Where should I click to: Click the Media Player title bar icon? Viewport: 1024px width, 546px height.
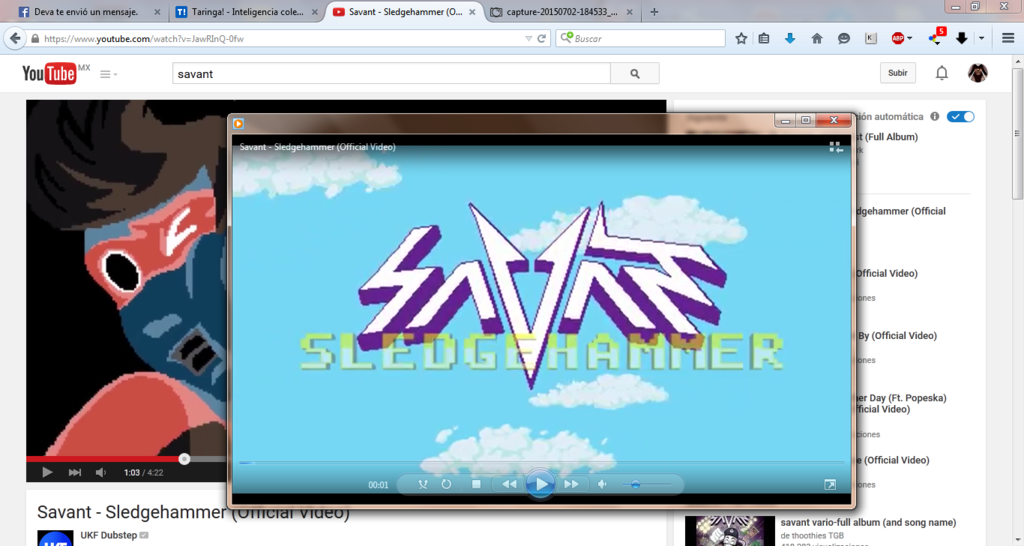coord(238,123)
